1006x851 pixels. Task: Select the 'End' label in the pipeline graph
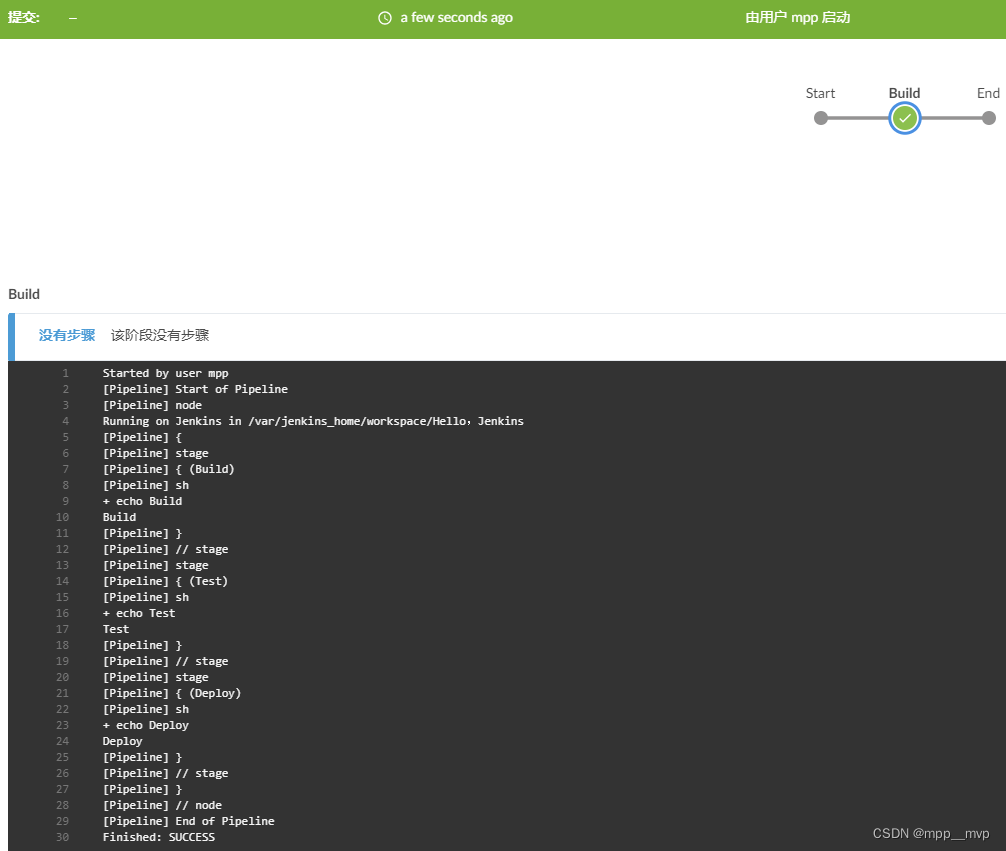coord(988,93)
